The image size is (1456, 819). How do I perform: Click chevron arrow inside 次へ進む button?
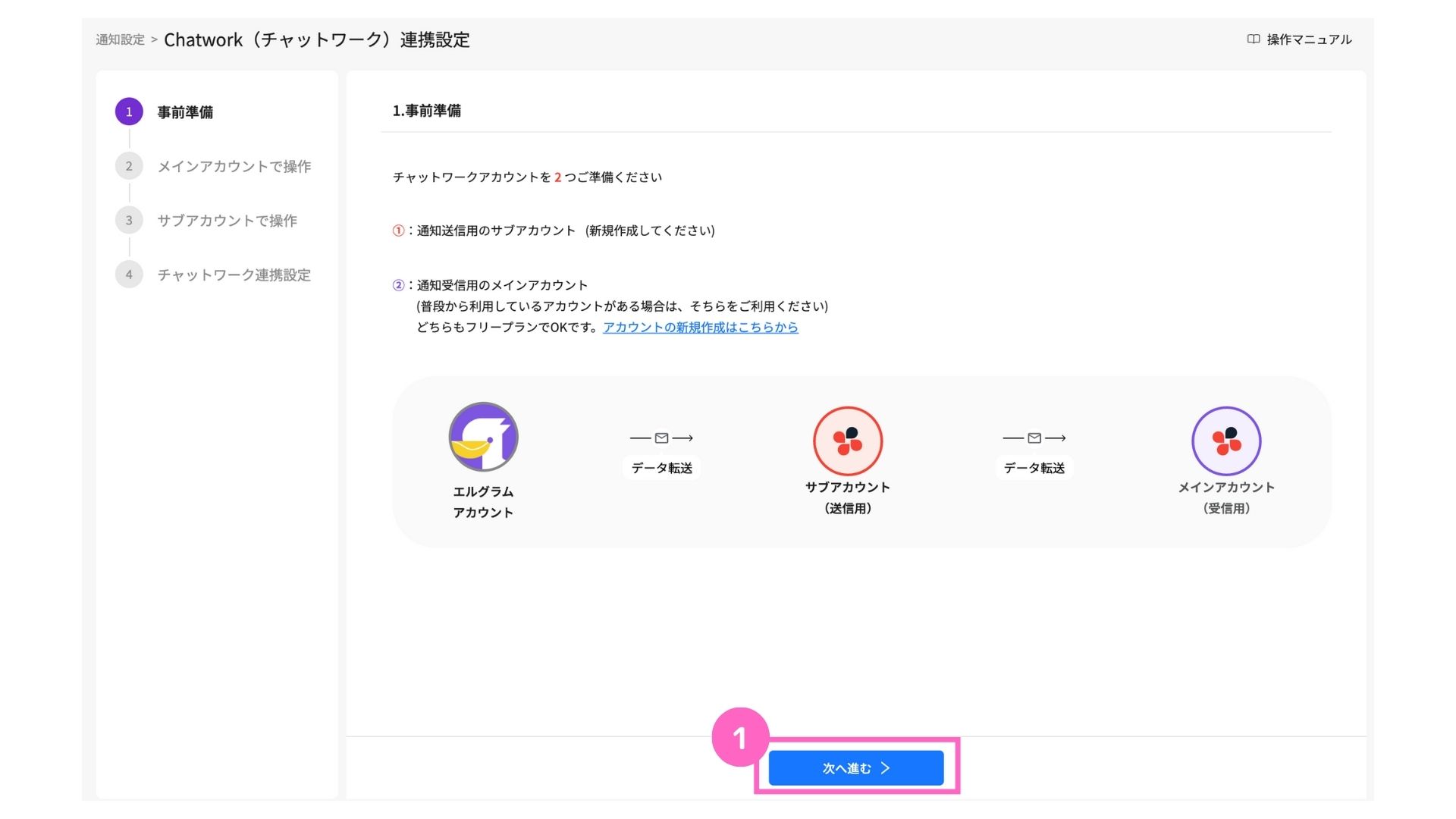tap(885, 768)
